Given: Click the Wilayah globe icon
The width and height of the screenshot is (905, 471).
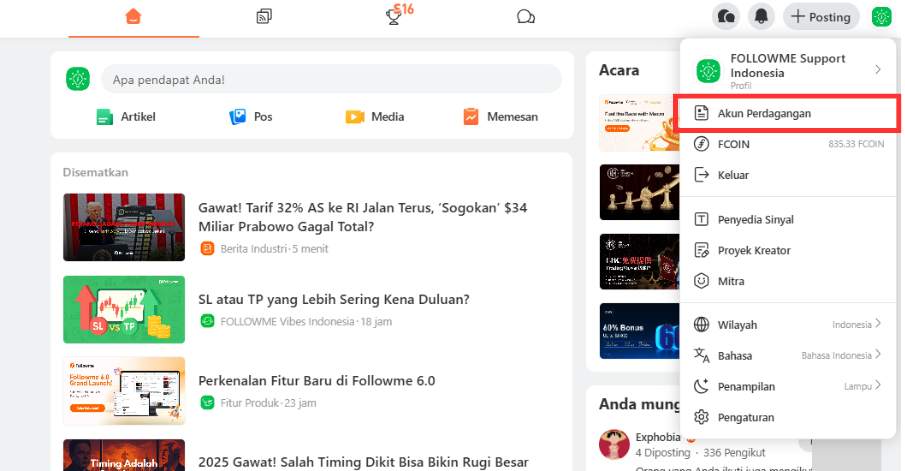Looking at the screenshot, I should tap(701, 324).
